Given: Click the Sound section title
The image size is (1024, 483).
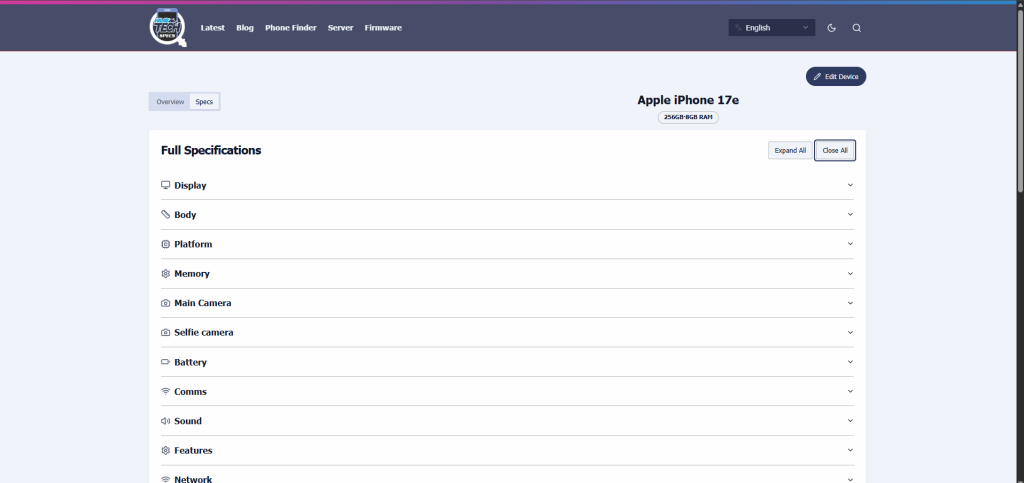Looking at the screenshot, I should [x=188, y=421].
